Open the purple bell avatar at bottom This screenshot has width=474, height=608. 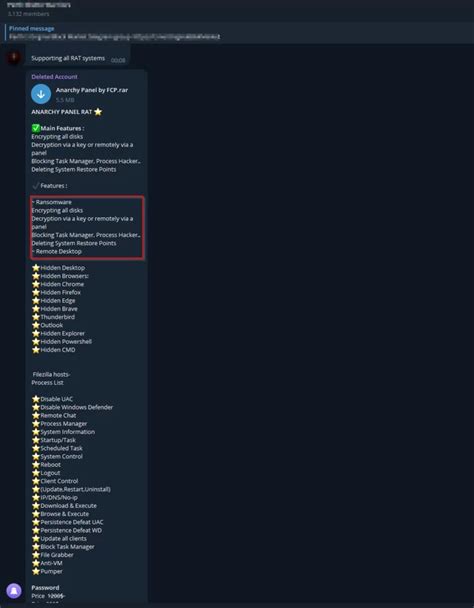coord(14,591)
